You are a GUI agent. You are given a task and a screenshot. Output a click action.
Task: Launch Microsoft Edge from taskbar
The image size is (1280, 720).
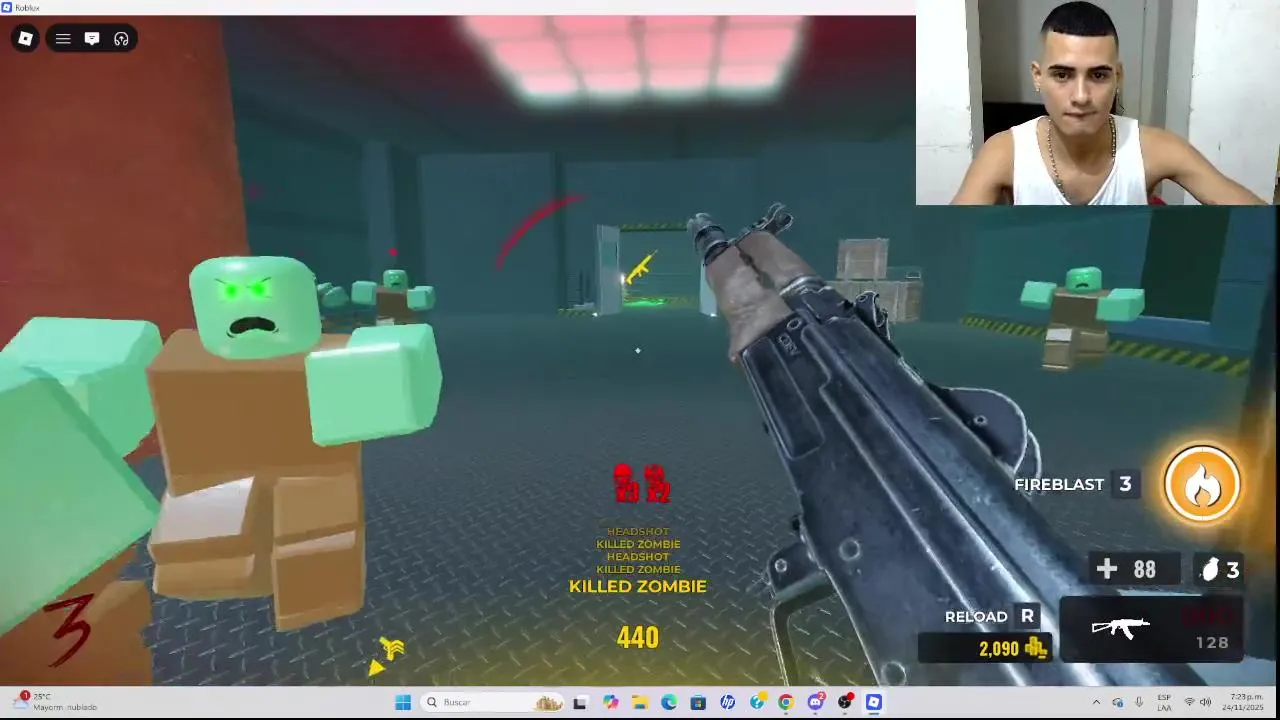pyautogui.click(x=668, y=702)
